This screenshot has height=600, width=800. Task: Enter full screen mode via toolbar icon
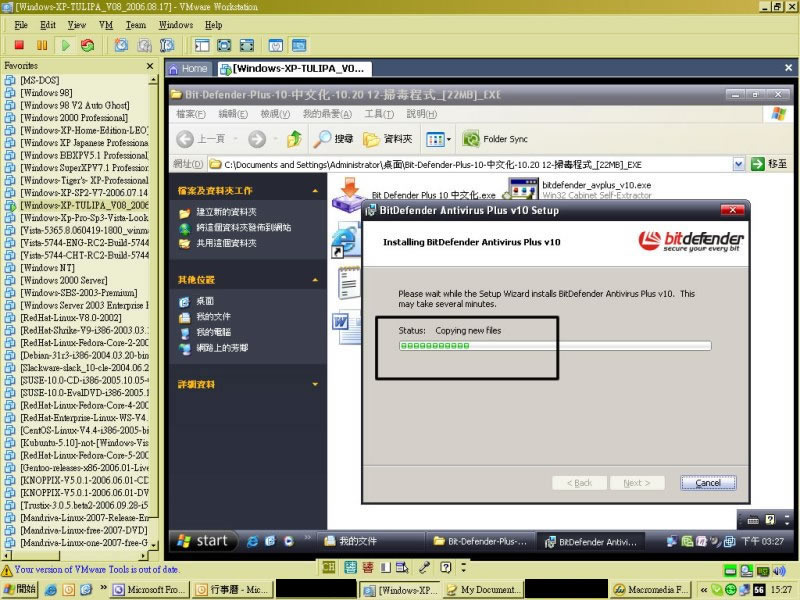[247, 45]
